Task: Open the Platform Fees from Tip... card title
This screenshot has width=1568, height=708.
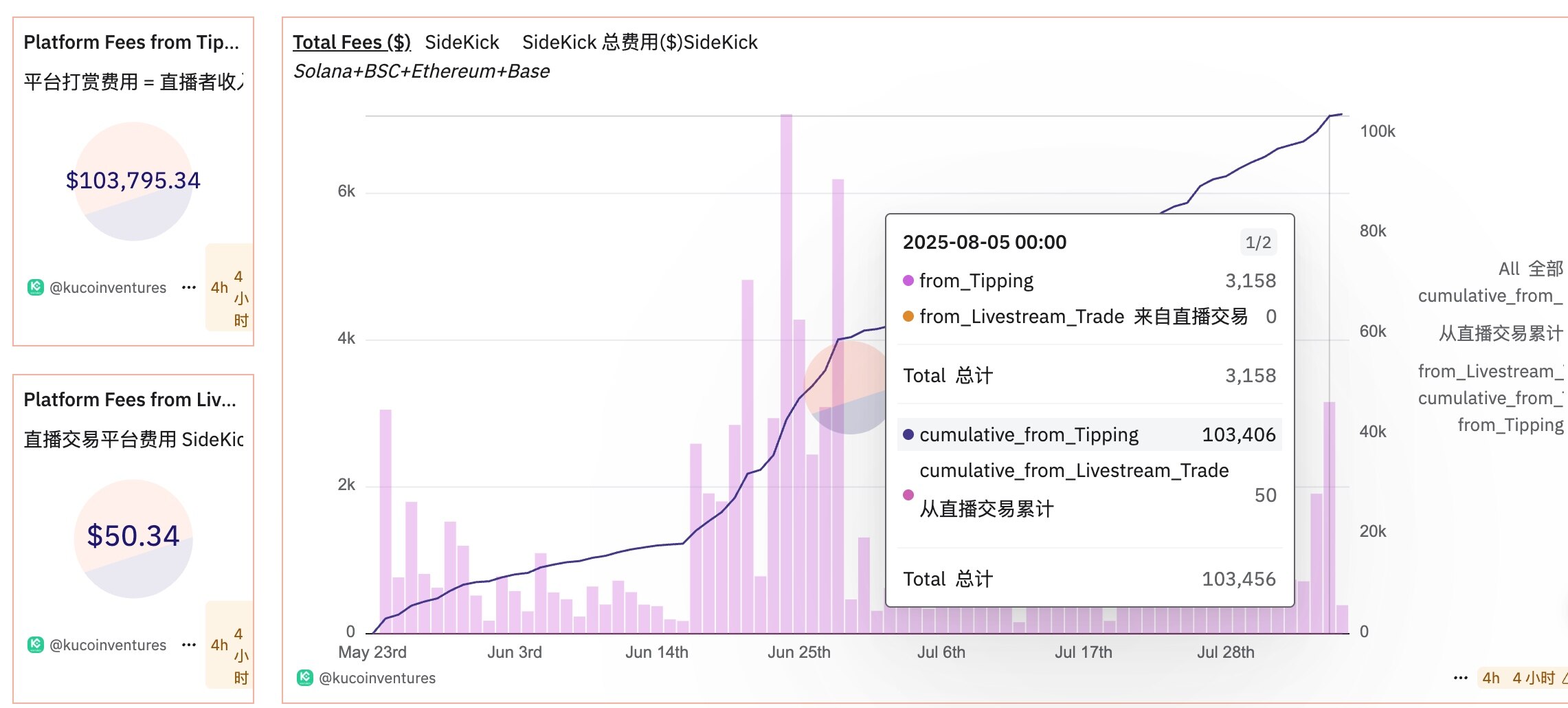Action: 131,43
